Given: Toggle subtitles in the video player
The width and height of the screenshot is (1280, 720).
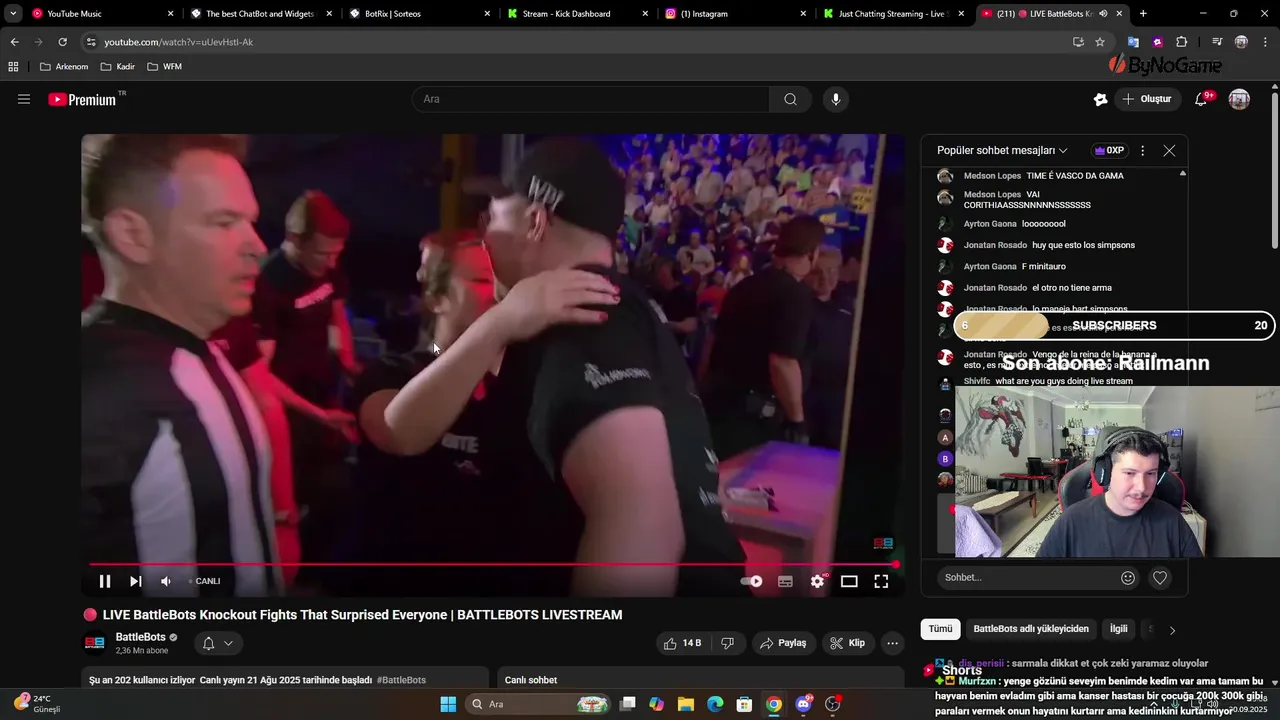Looking at the screenshot, I should point(785,581).
